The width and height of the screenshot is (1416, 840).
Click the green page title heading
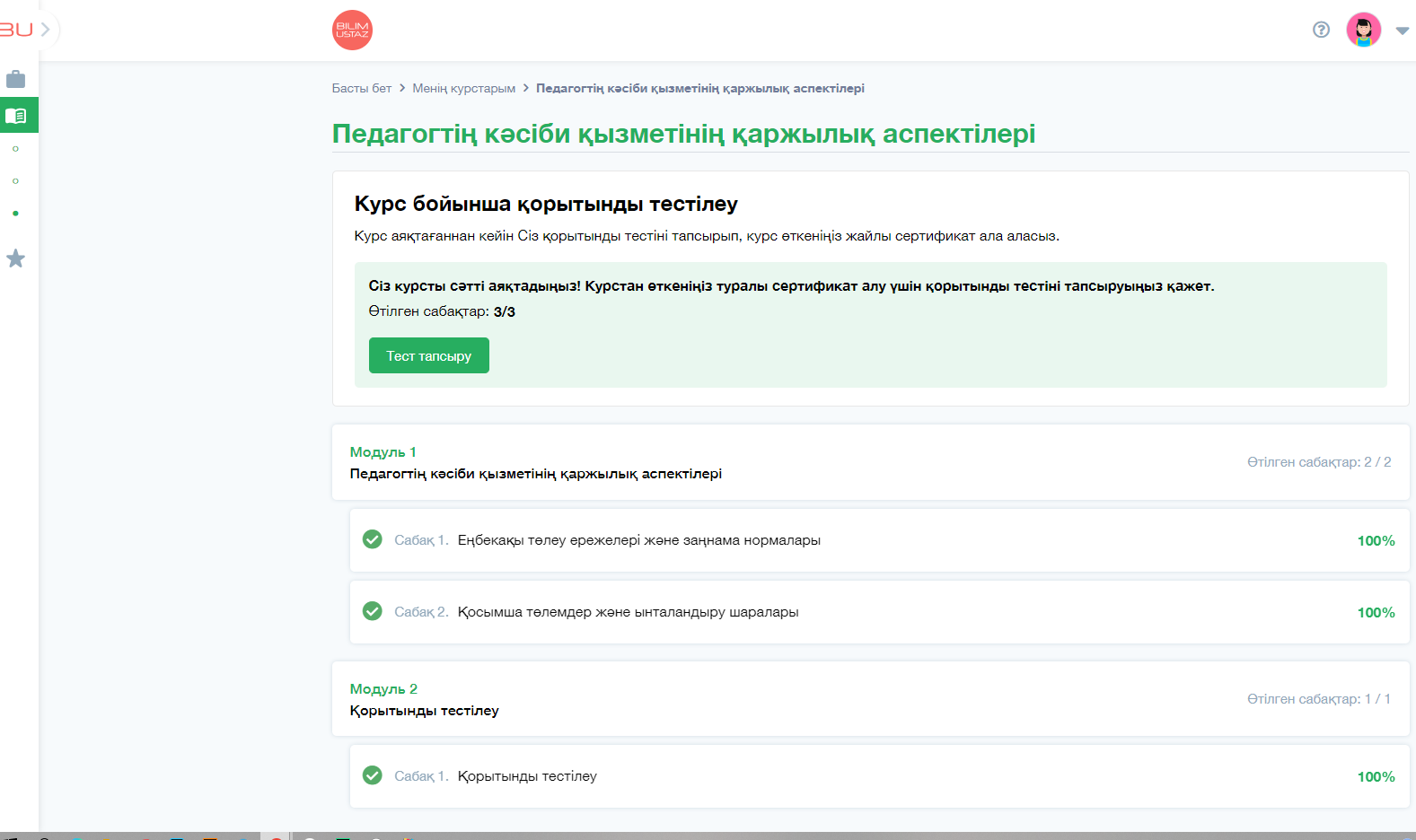click(683, 134)
